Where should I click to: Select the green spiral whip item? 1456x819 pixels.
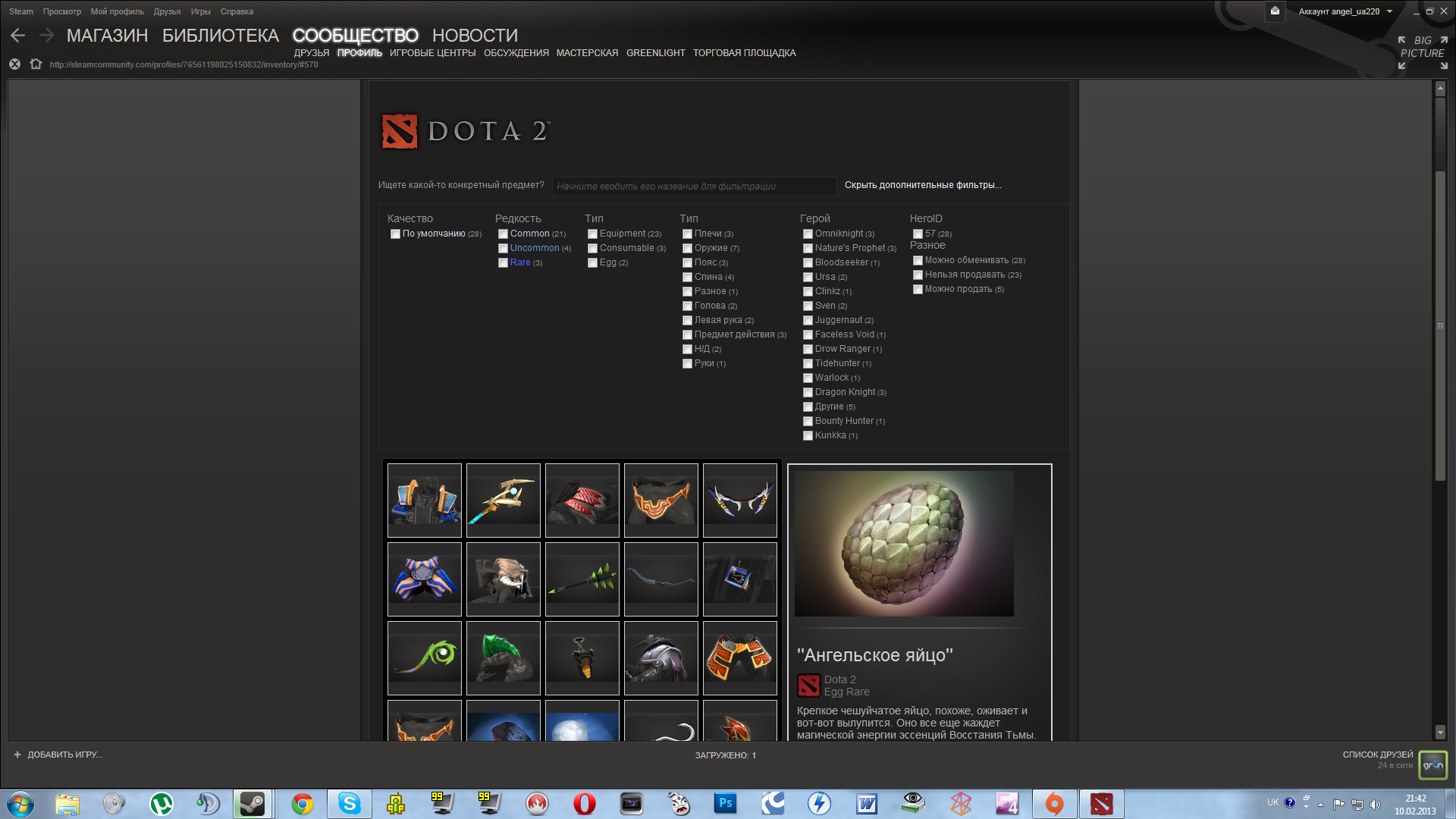coord(425,658)
